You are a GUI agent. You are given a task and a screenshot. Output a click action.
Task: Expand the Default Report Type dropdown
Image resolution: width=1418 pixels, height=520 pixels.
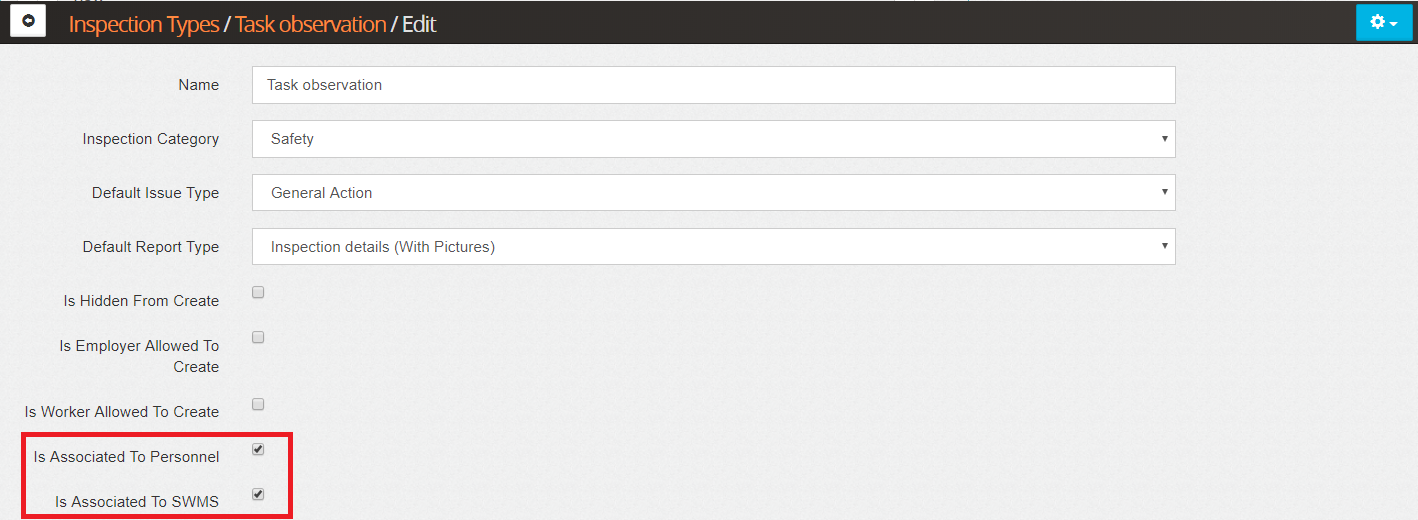[713, 247]
